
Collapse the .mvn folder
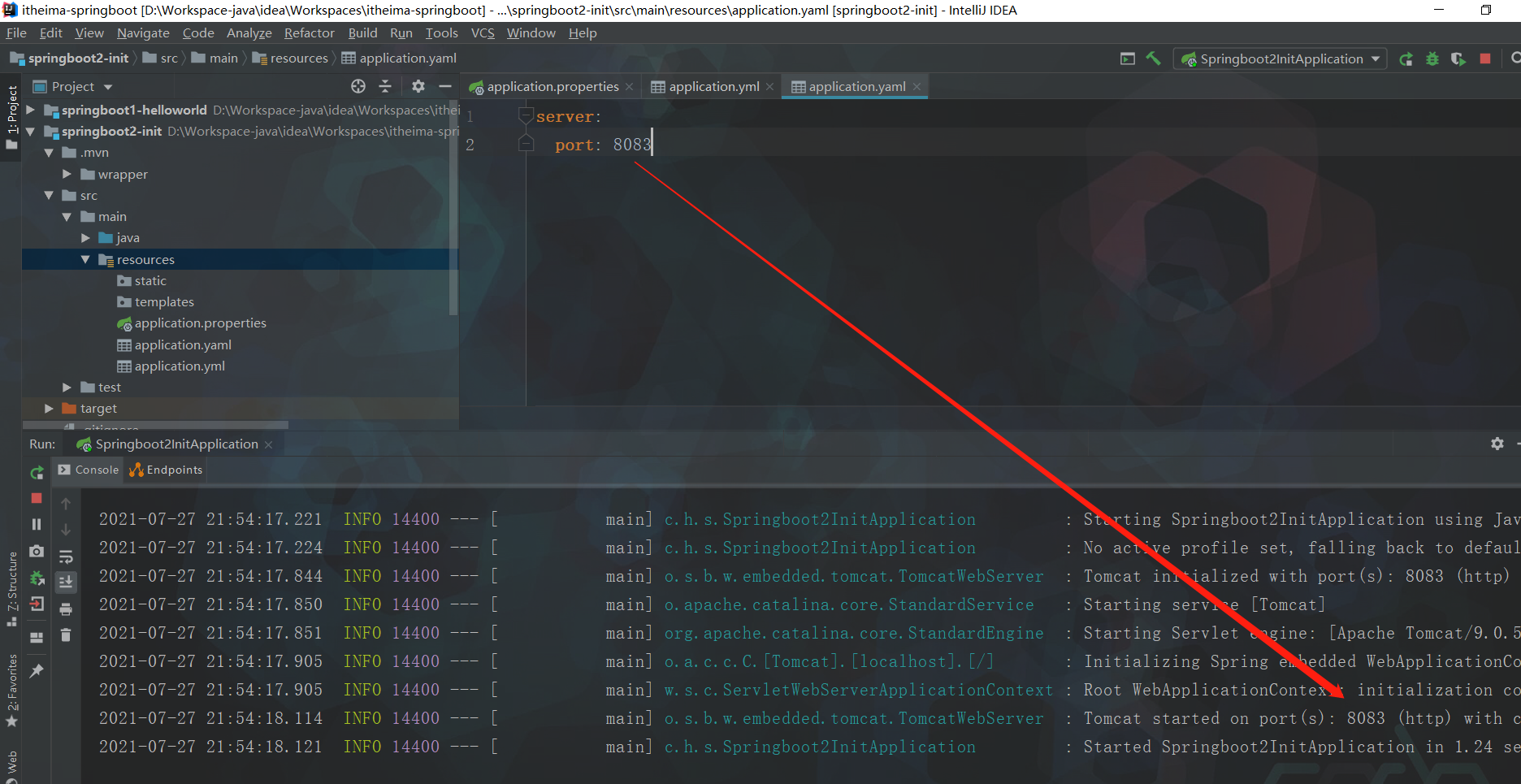tap(49, 153)
